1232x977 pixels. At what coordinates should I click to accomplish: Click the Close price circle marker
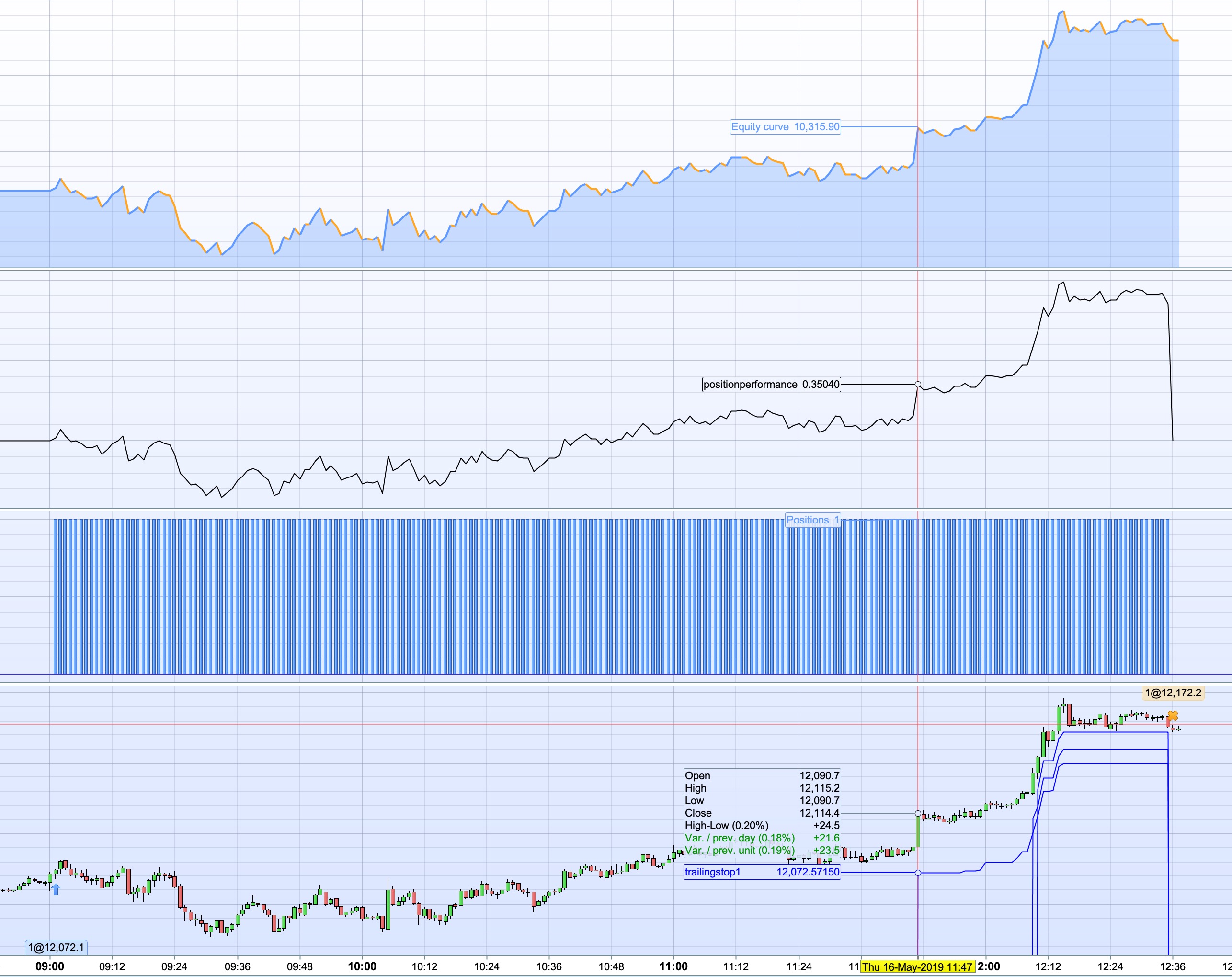(x=918, y=813)
